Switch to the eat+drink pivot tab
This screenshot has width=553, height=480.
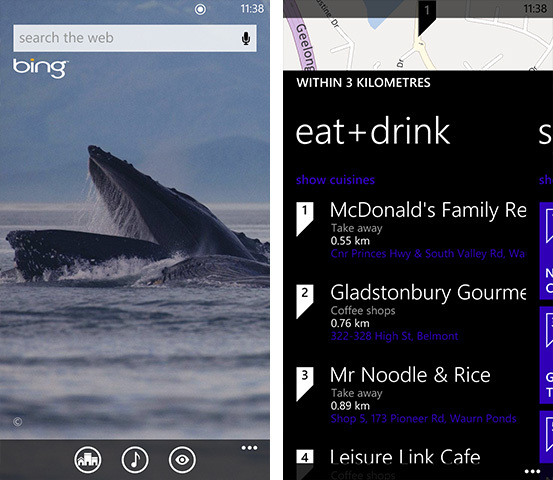(x=373, y=132)
